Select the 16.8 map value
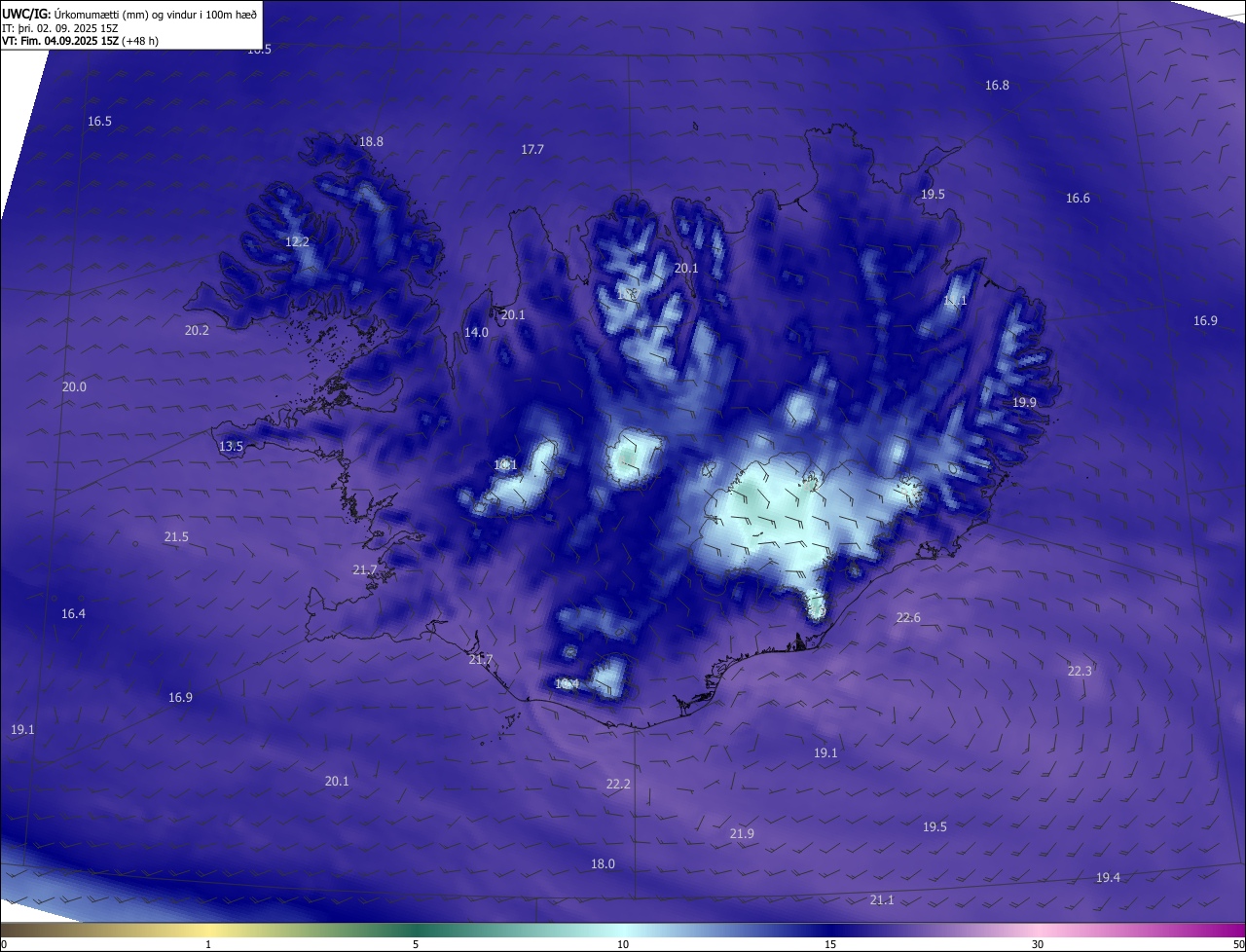 pos(997,86)
